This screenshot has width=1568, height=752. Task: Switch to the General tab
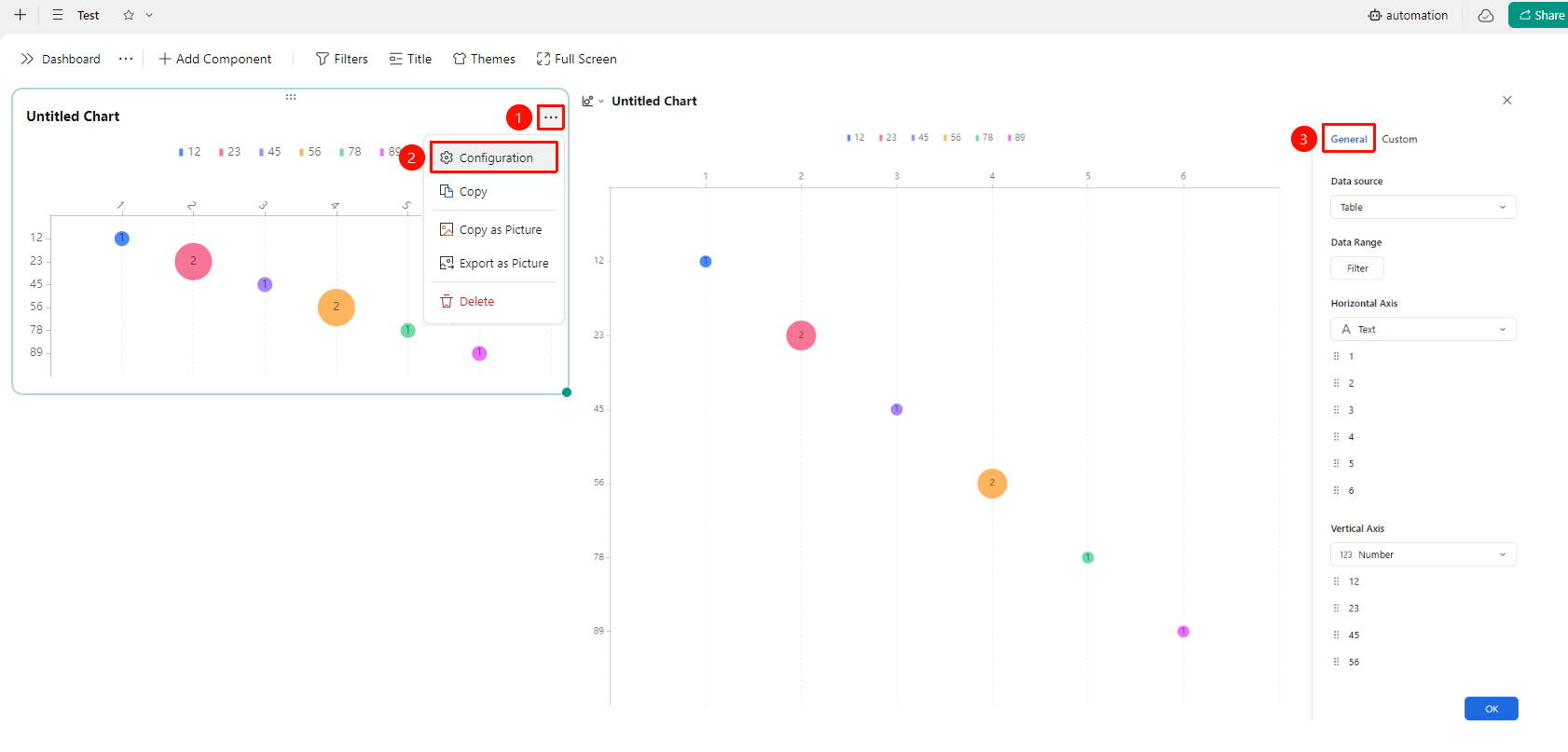tap(1349, 139)
